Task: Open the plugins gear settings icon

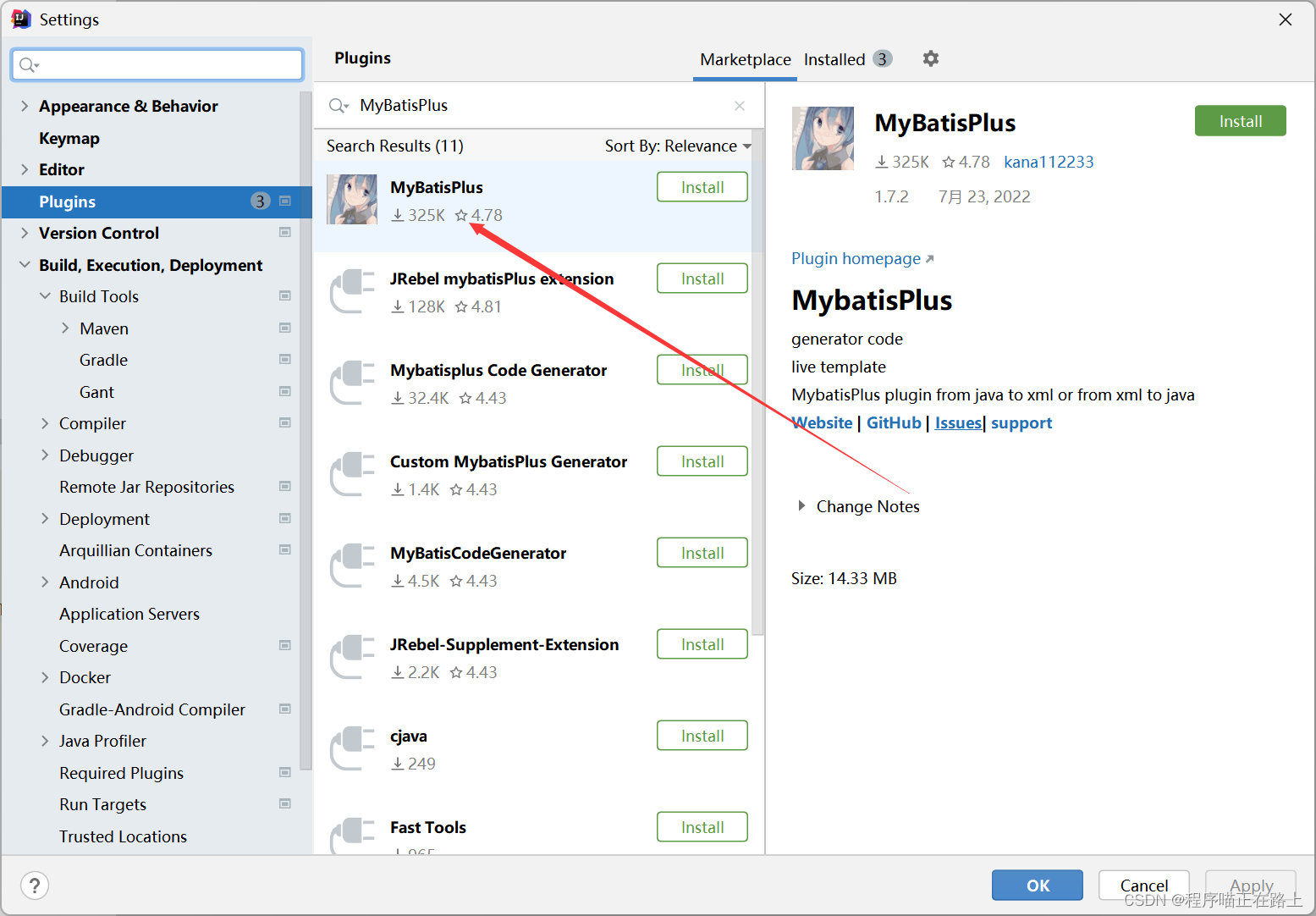Action: [x=930, y=58]
